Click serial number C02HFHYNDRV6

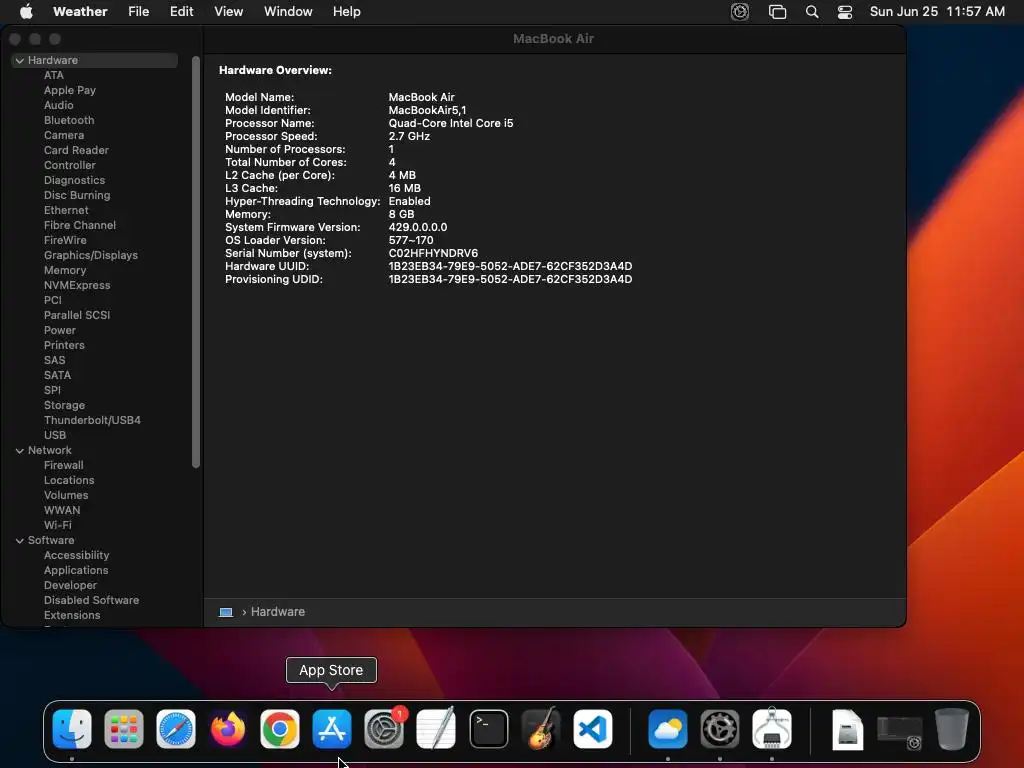tap(433, 253)
